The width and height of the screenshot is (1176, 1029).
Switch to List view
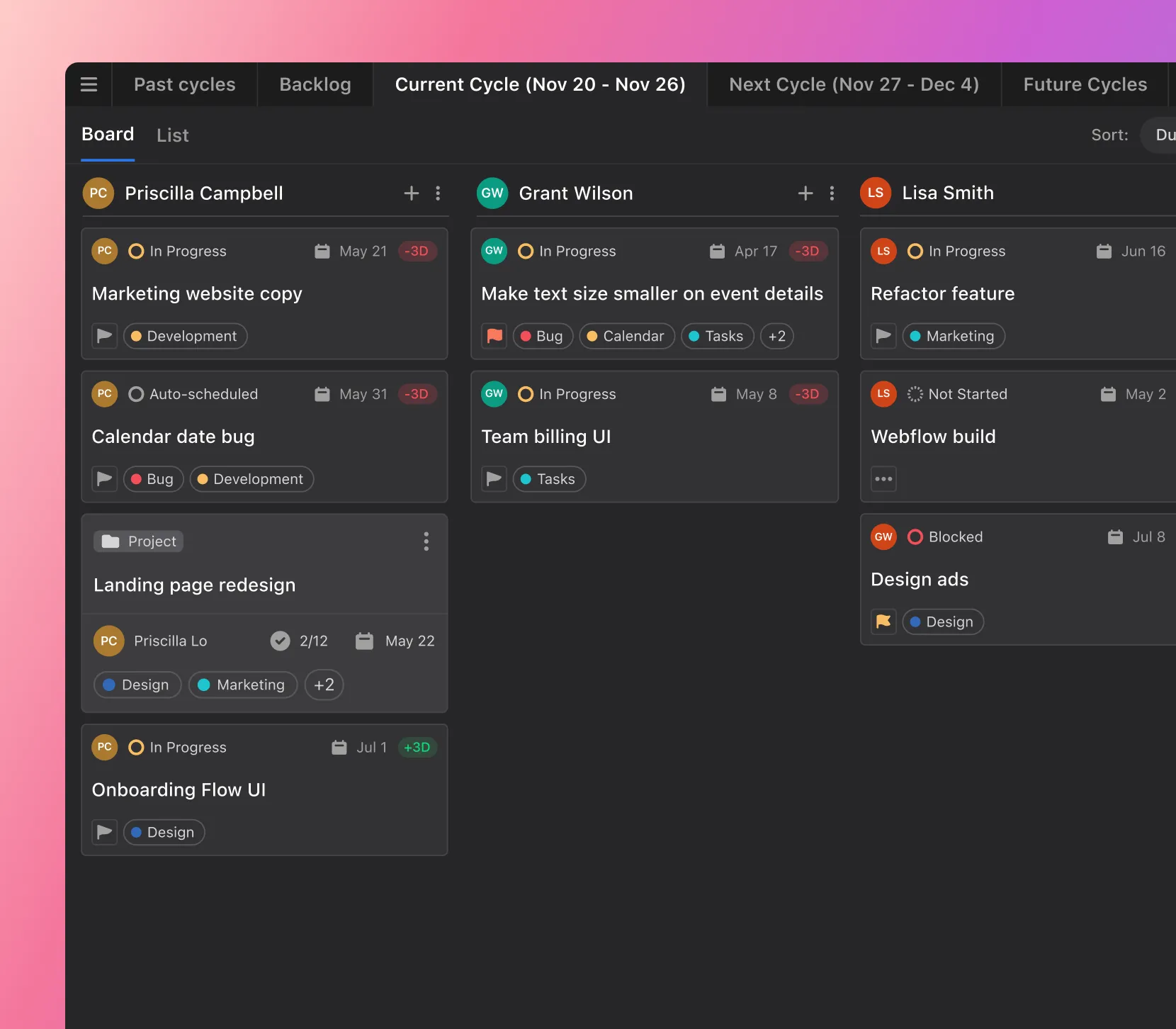[172, 135]
